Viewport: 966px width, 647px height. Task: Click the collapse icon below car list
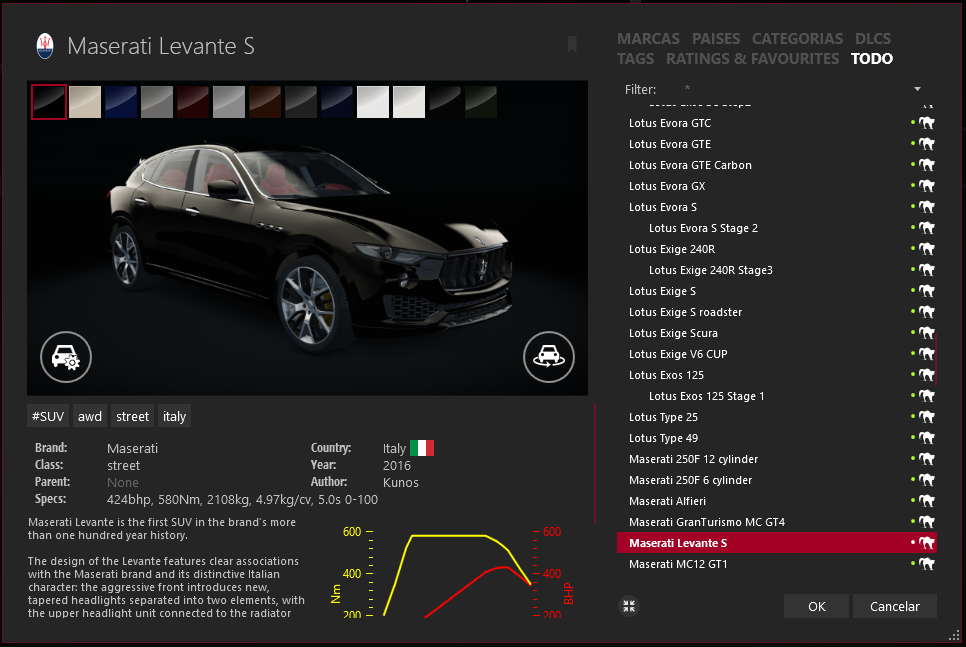pyautogui.click(x=628, y=606)
